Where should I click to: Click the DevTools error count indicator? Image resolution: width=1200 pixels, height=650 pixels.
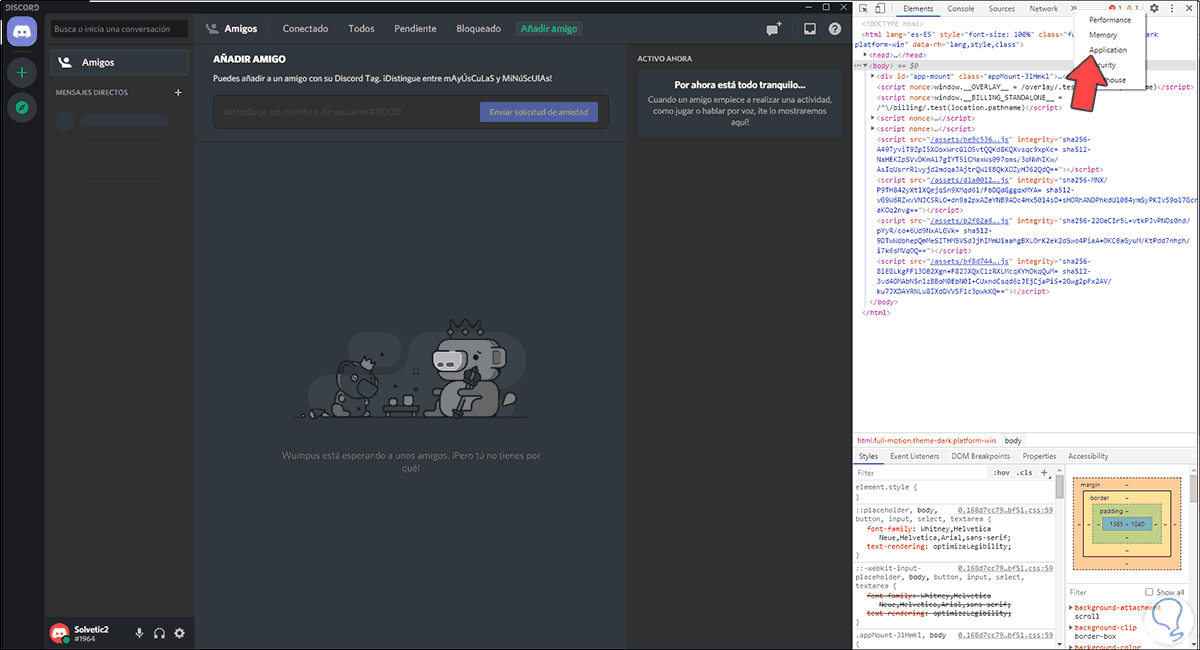[x=1114, y=8]
